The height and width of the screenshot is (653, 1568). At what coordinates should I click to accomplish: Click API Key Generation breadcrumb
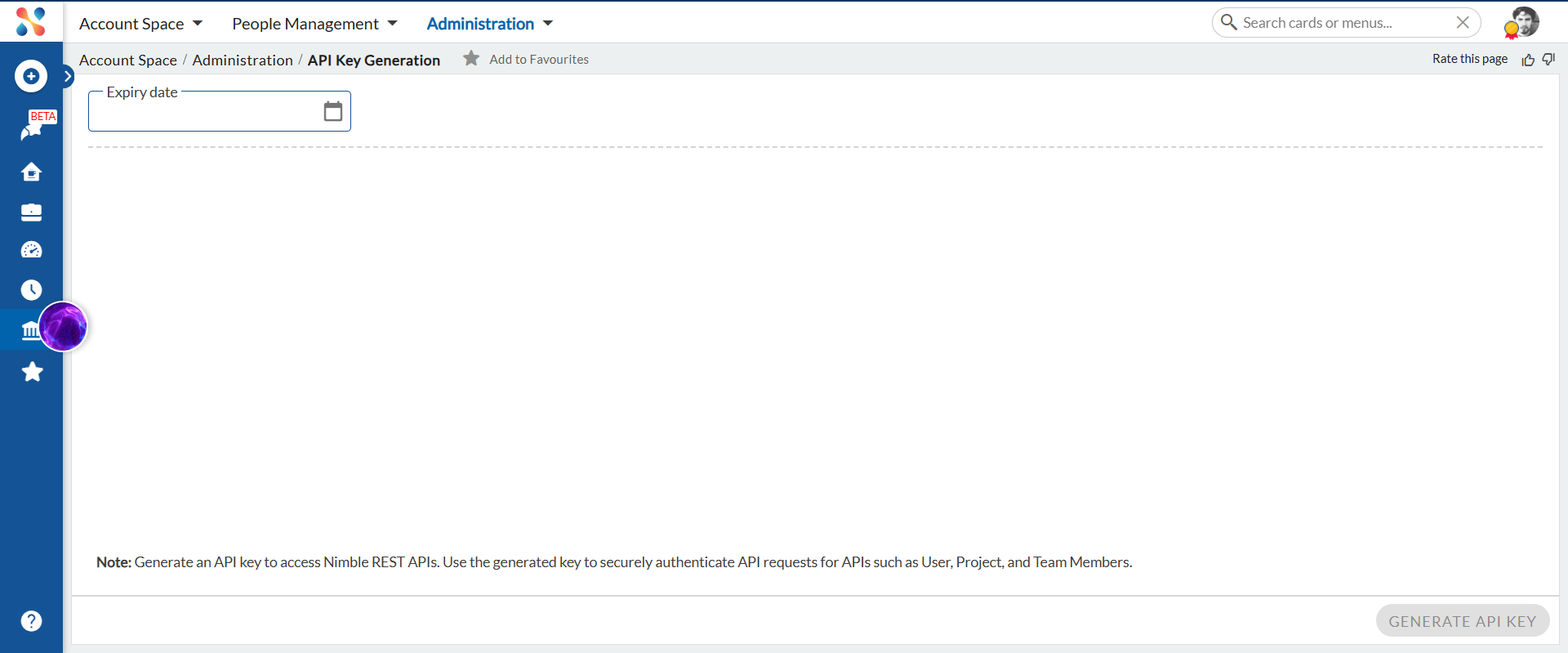tap(374, 60)
